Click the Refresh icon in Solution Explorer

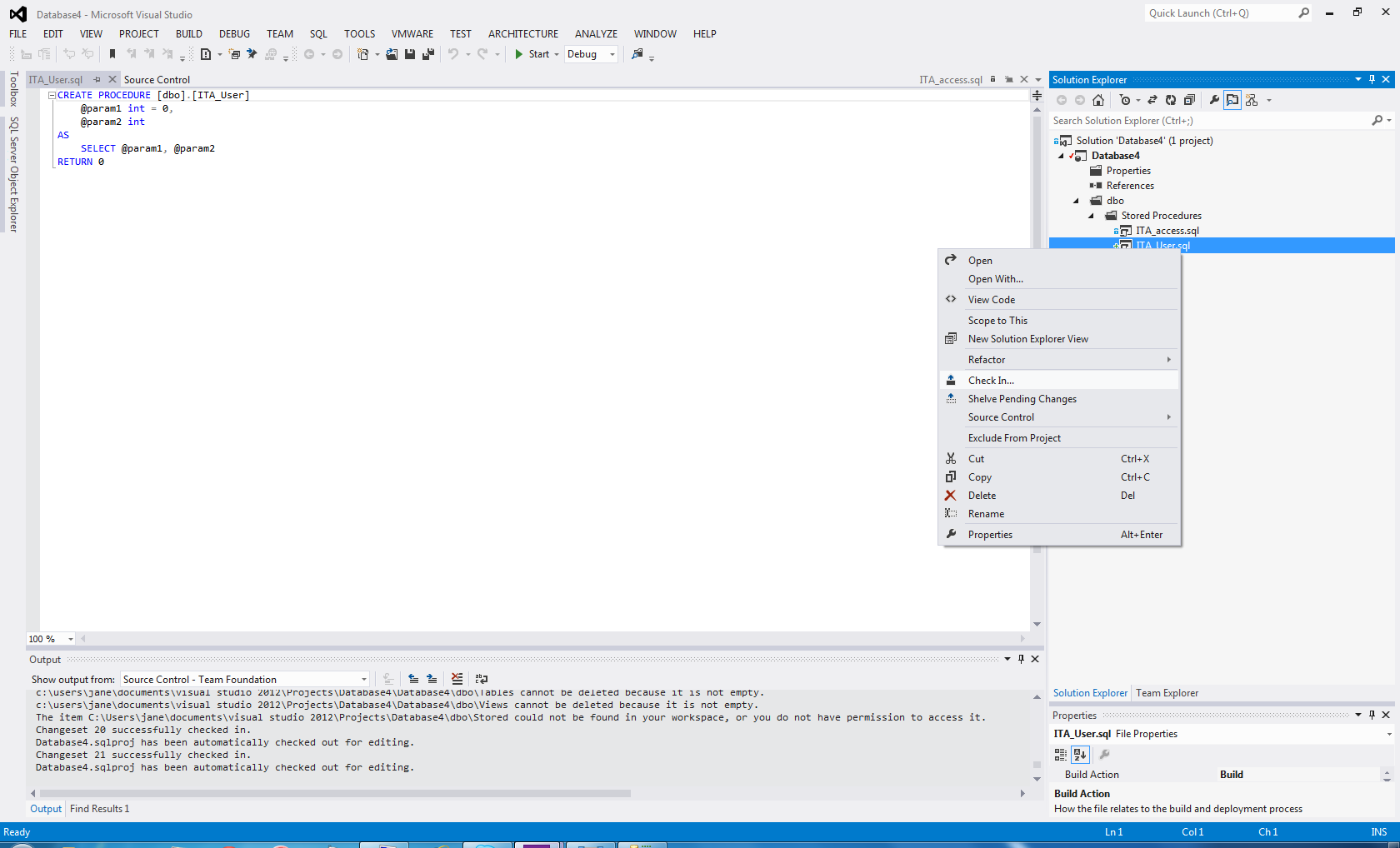point(1171,100)
